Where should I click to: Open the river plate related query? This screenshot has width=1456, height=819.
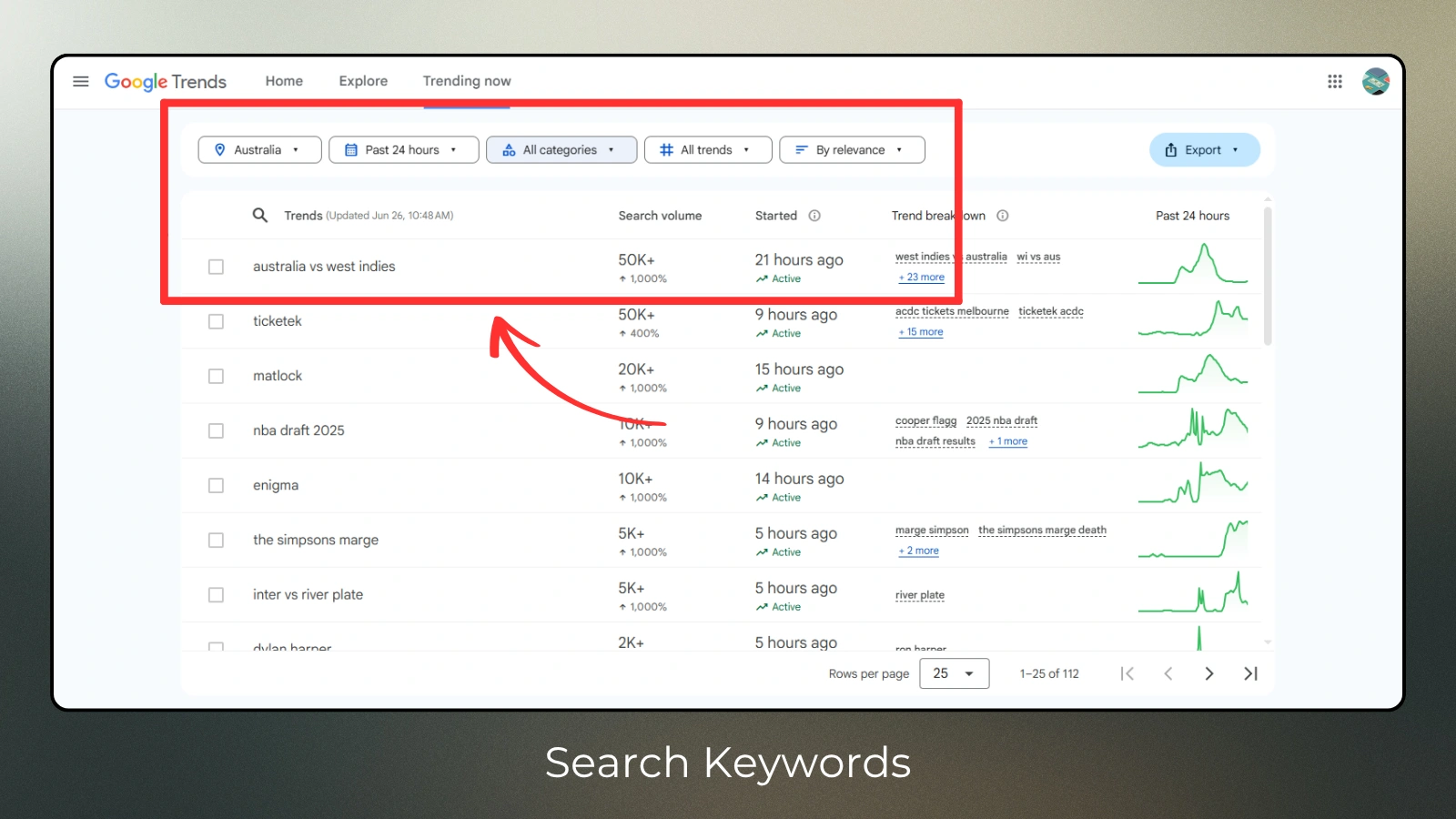click(920, 595)
